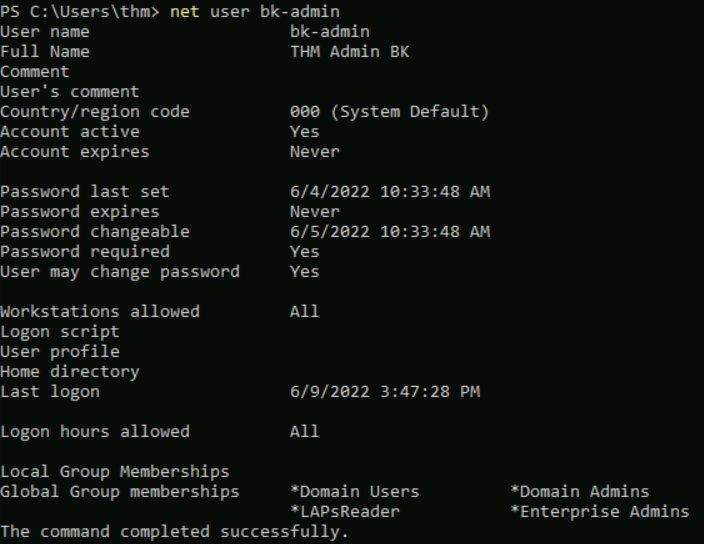Click the '000 (System Default)' country code value
This screenshot has width=704, height=544.
pyautogui.click(x=389, y=111)
